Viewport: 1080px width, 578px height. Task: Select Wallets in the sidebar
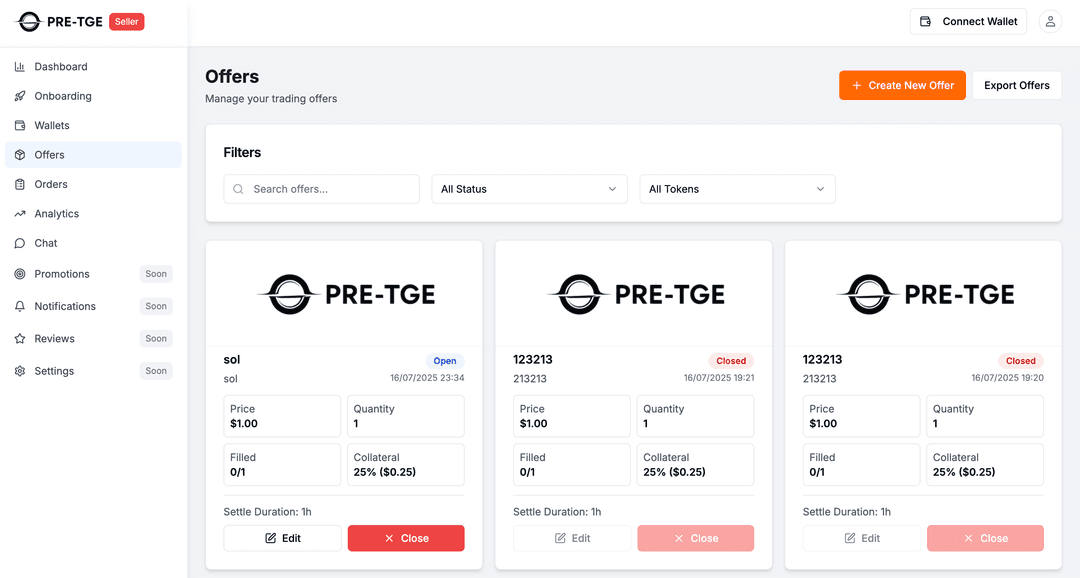[x=52, y=126]
